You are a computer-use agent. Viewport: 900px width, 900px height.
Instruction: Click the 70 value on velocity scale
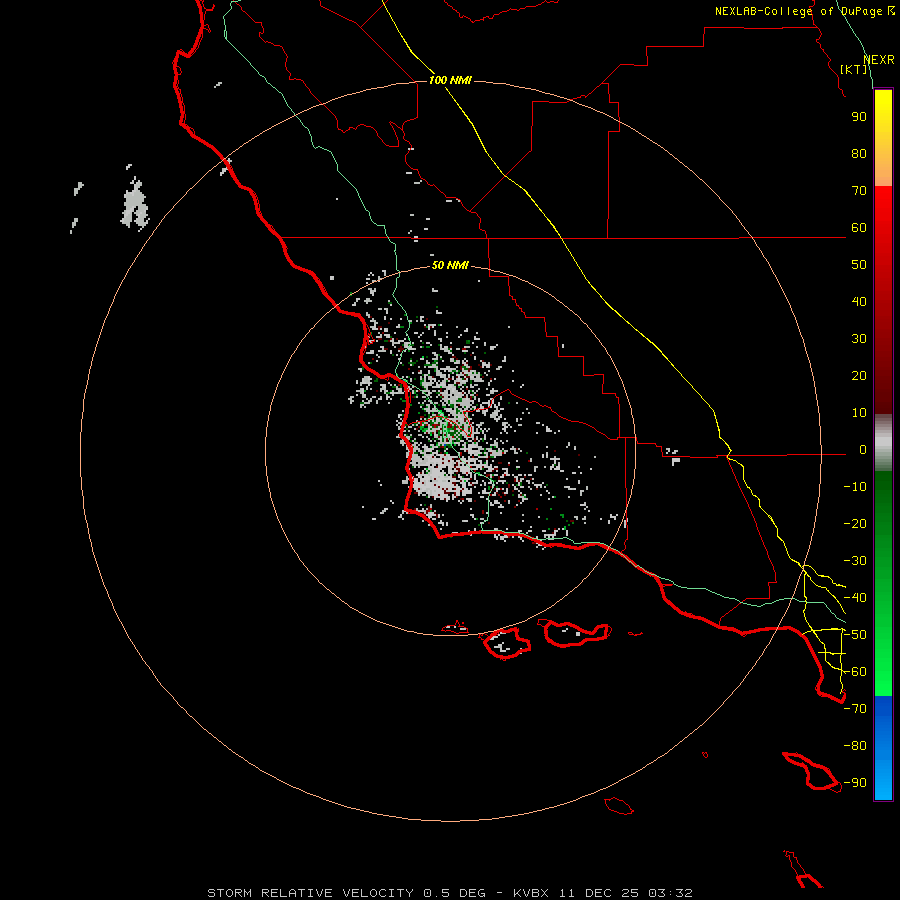coord(859,191)
